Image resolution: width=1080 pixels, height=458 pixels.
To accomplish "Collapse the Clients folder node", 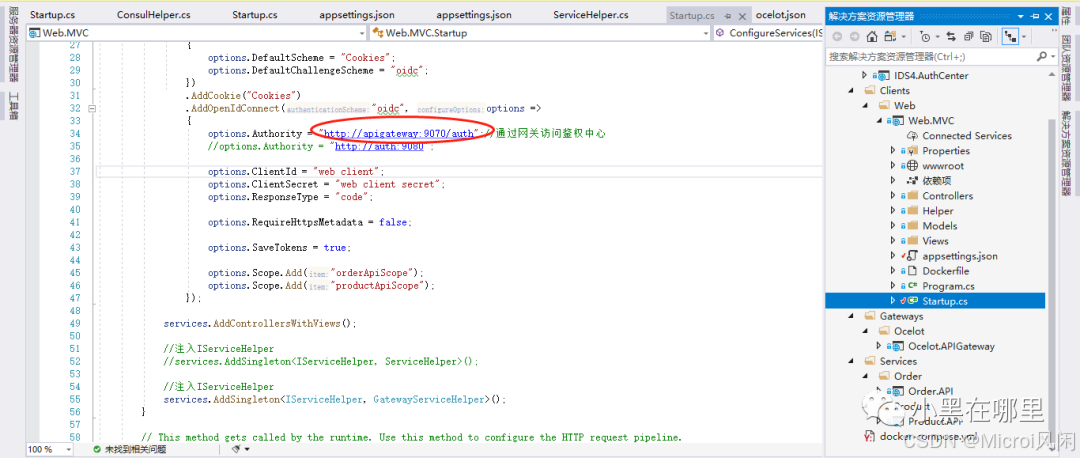I will click(850, 90).
